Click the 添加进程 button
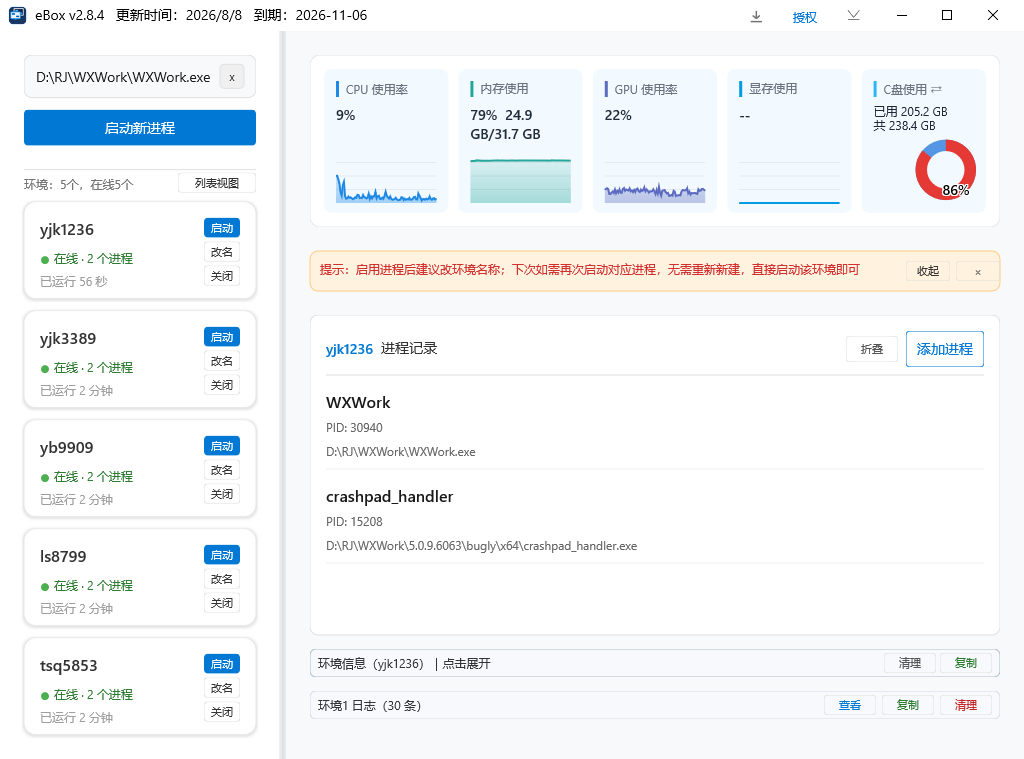The image size is (1024, 759). coord(945,349)
